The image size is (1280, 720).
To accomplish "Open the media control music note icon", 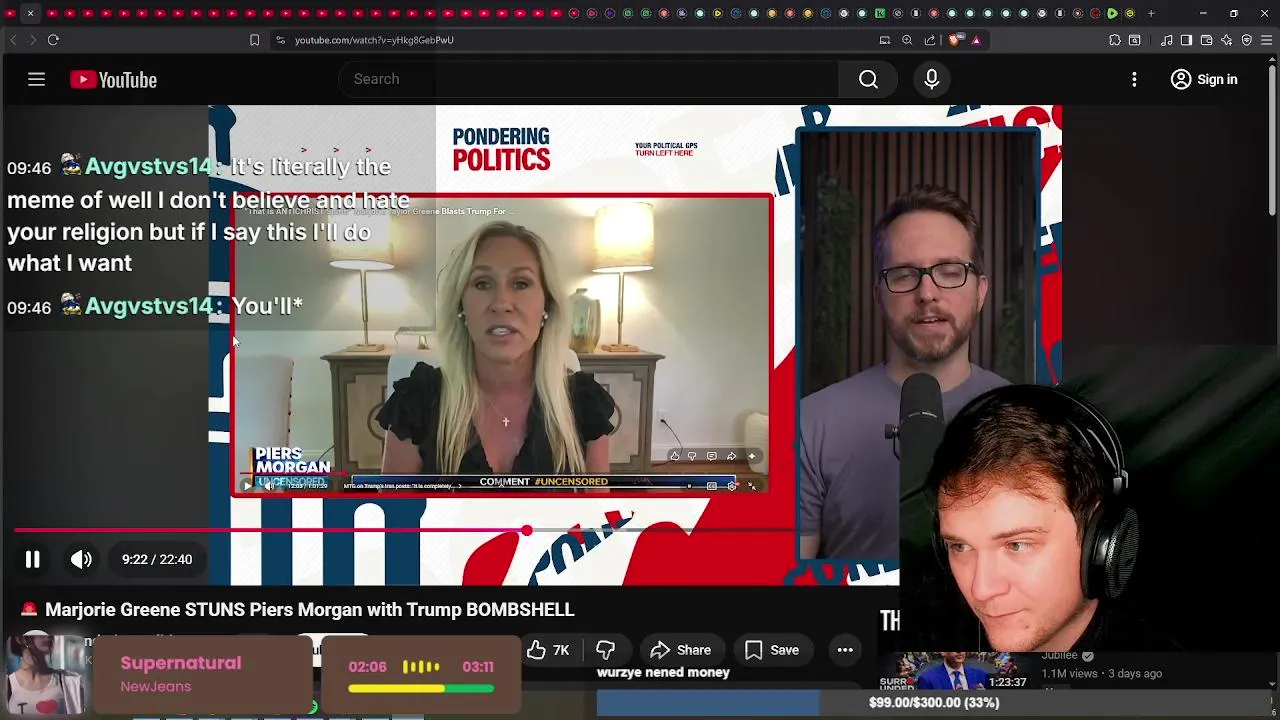I will [x=1167, y=40].
